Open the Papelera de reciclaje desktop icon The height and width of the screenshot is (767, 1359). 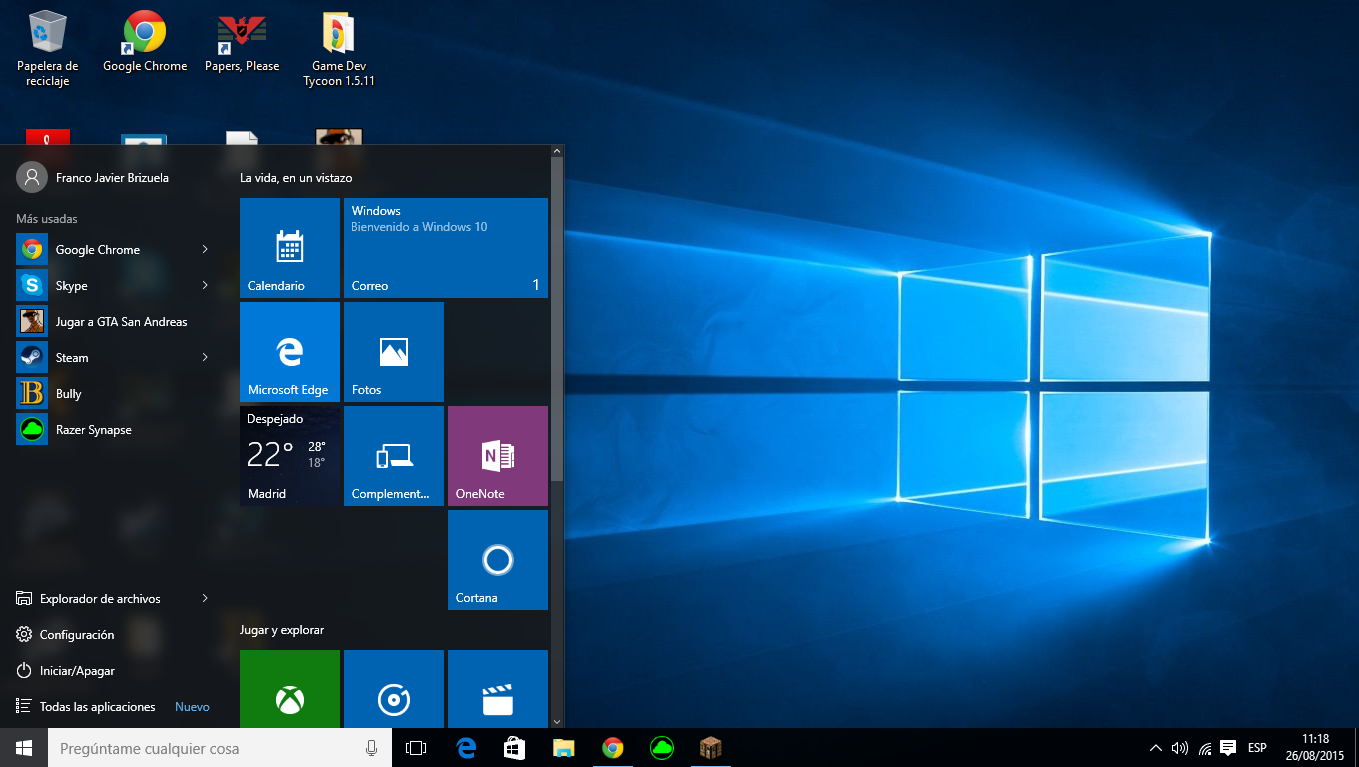(x=47, y=48)
